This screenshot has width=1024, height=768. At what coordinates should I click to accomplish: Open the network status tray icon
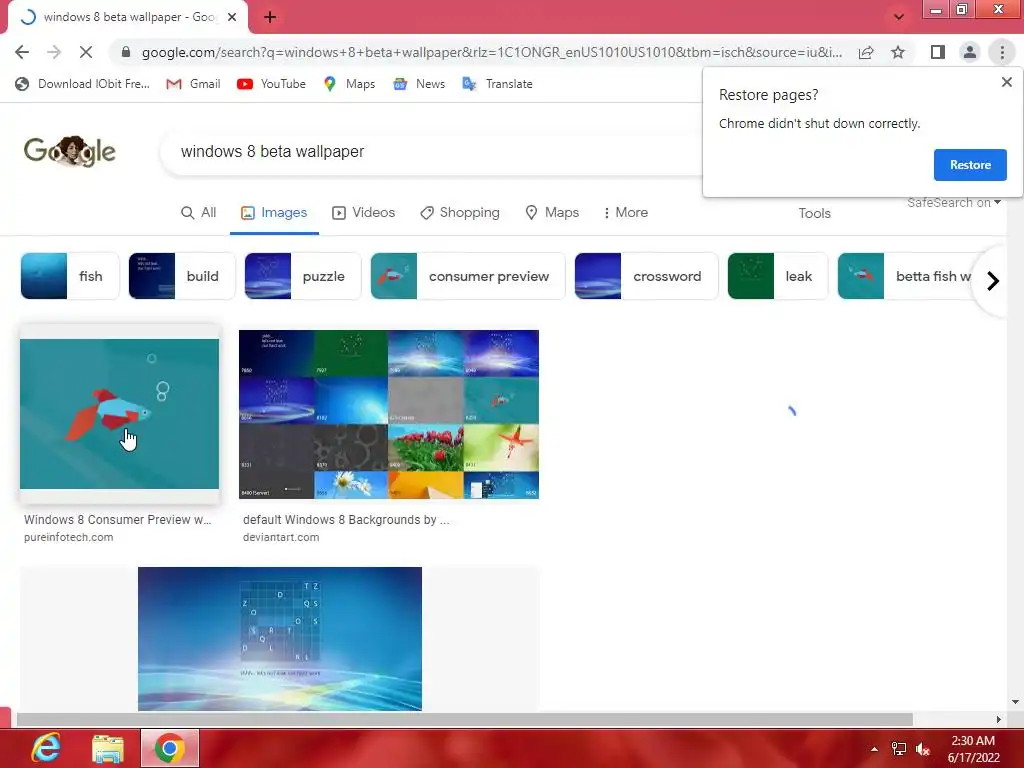(x=899, y=749)
